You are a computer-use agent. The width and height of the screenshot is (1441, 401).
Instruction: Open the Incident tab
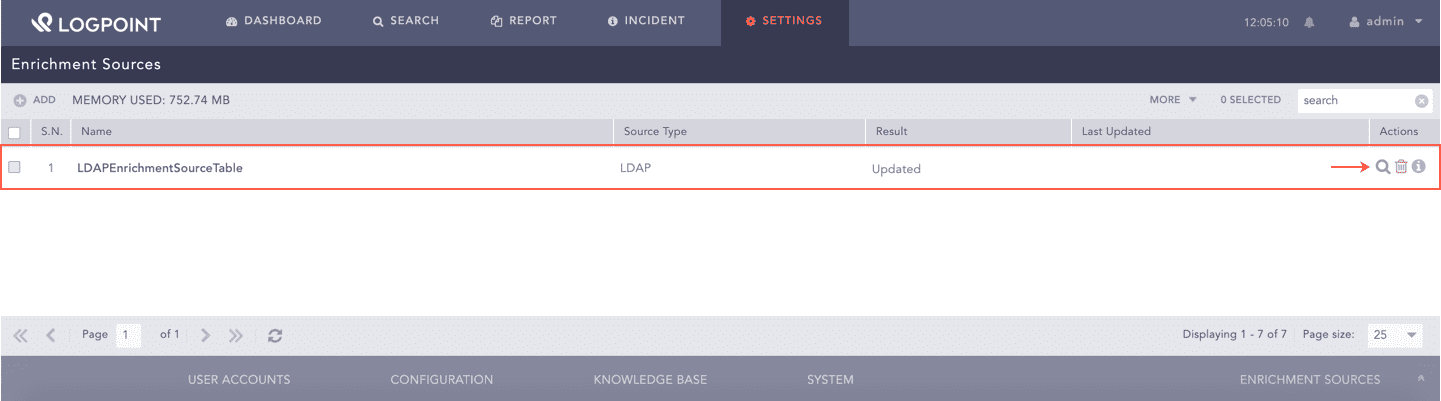pos(646,21)
